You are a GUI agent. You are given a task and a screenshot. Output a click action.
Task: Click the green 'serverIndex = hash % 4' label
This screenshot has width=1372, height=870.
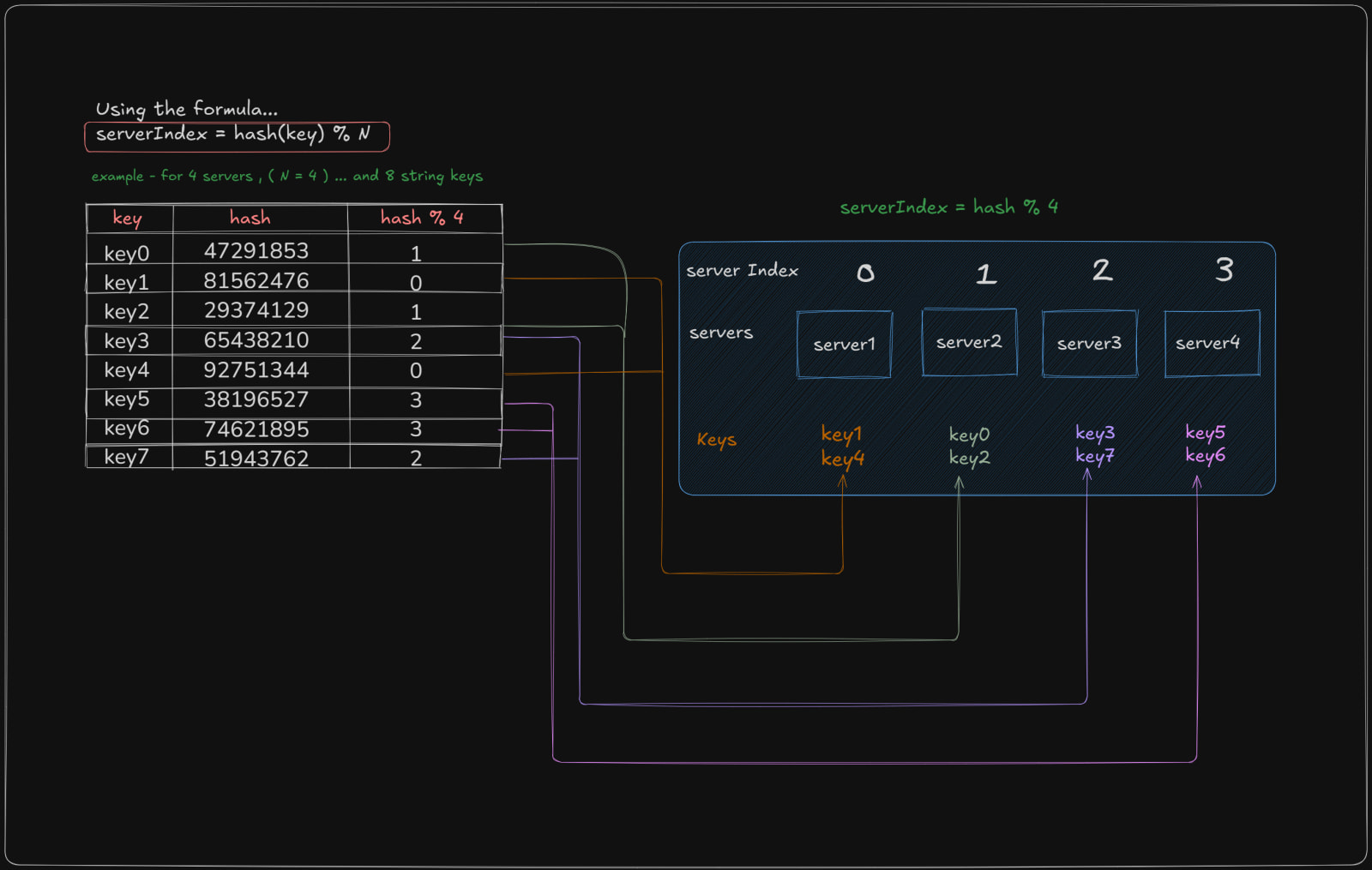tap(949, 207)
